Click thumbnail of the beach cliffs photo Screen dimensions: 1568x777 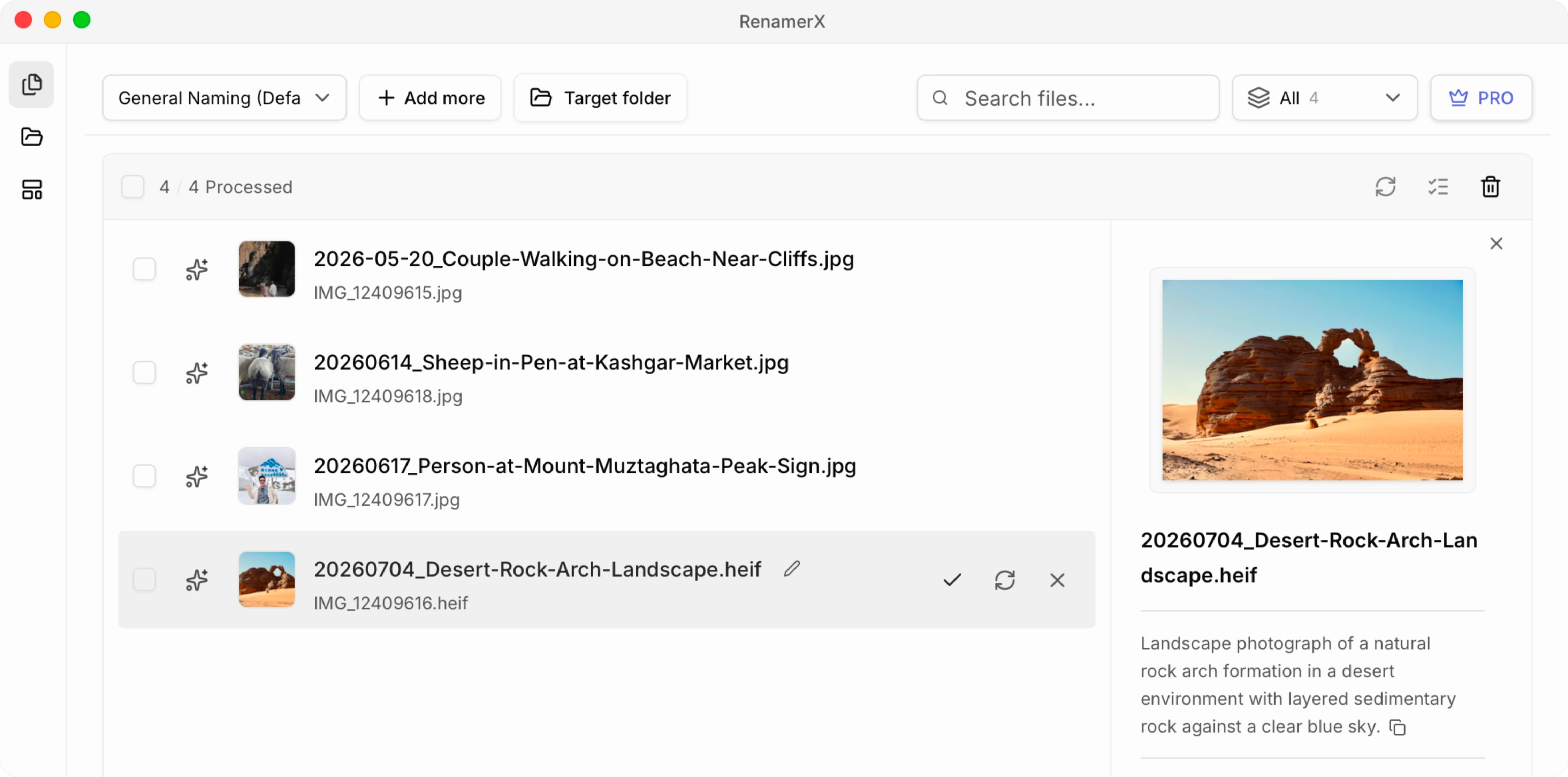267,269
